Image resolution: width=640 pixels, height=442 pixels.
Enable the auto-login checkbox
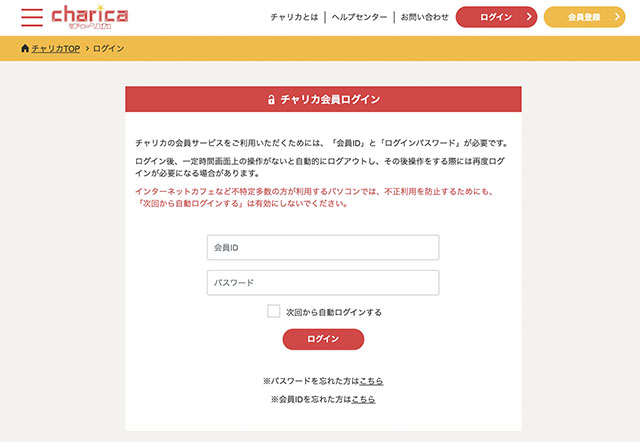[274, 312]
